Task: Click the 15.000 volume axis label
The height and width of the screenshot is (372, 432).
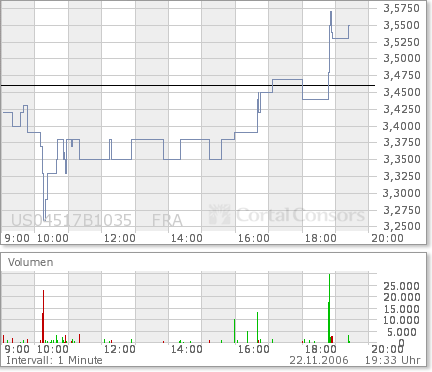Action: [x=401, y=309]
